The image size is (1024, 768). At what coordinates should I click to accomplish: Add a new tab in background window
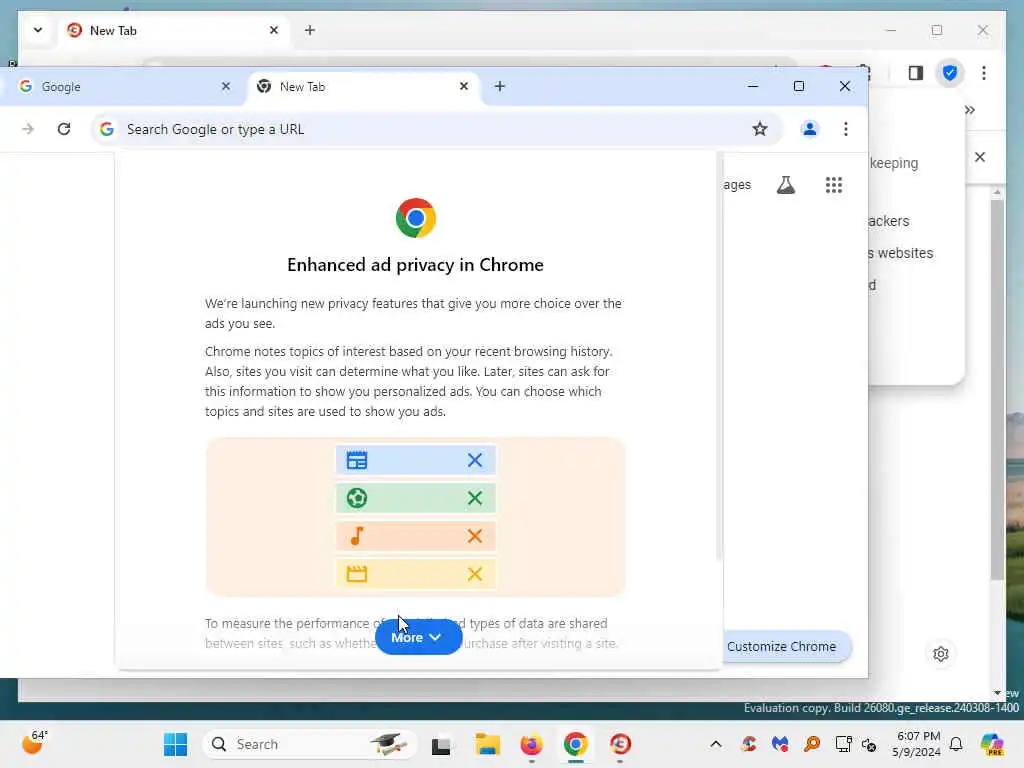pyautogui.click(x=310, y=30)
